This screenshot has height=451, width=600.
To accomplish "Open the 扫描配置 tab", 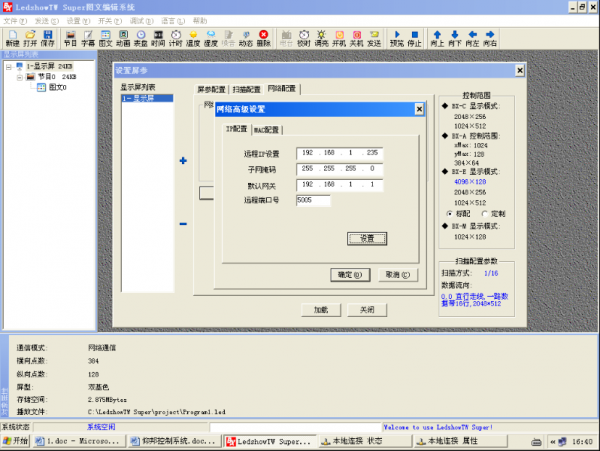I will 247,89.
